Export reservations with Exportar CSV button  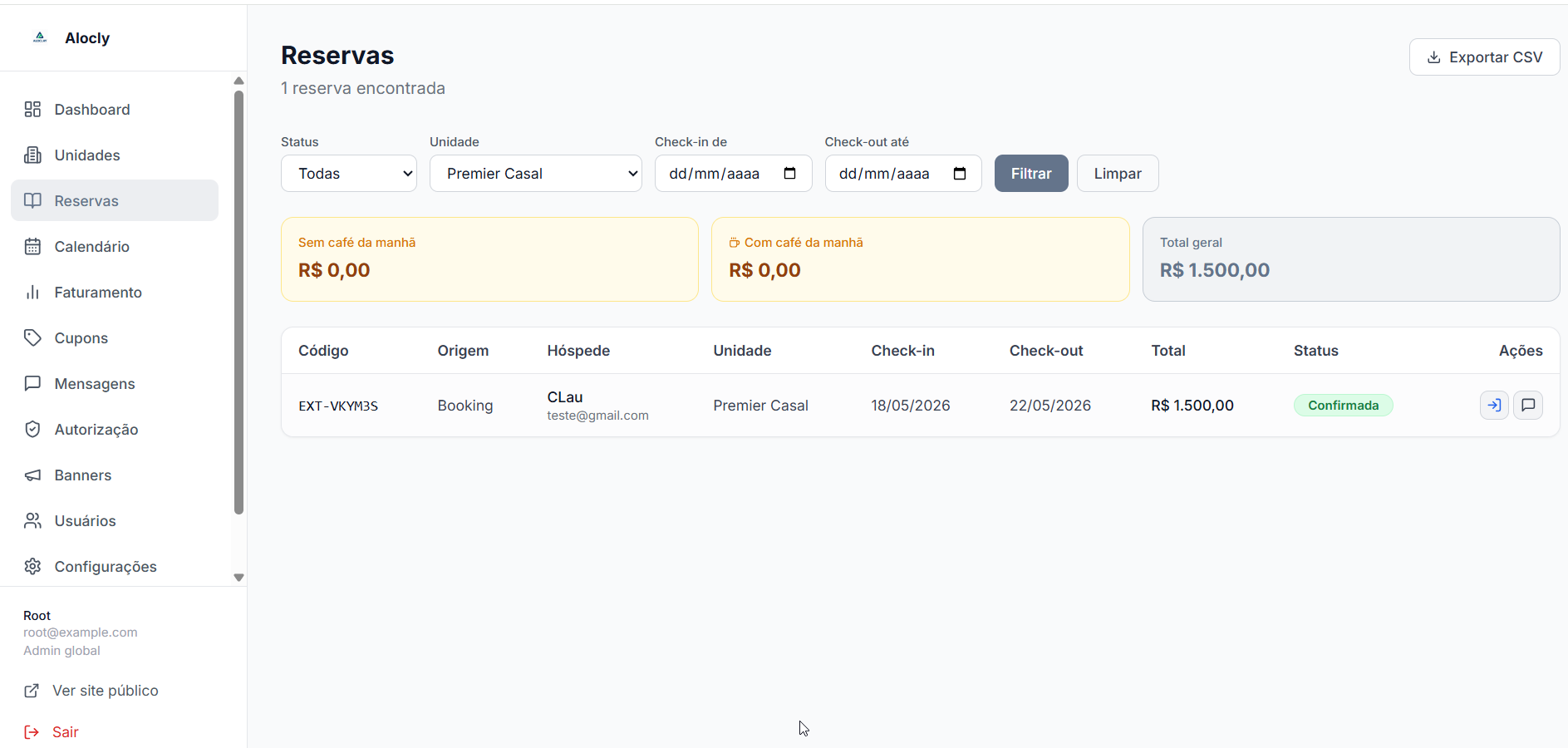pos(1484,57)
